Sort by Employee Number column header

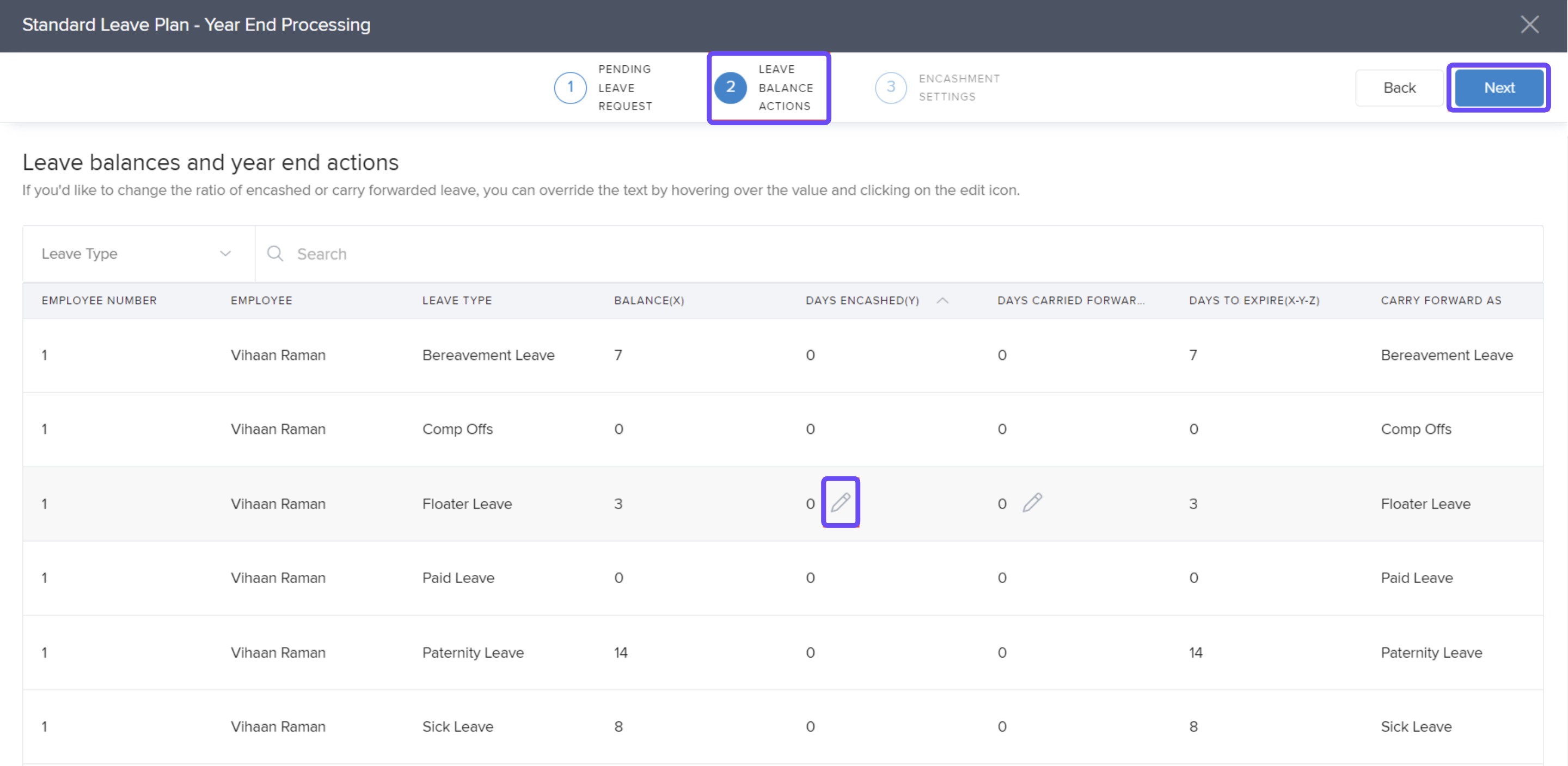(99, 300)
